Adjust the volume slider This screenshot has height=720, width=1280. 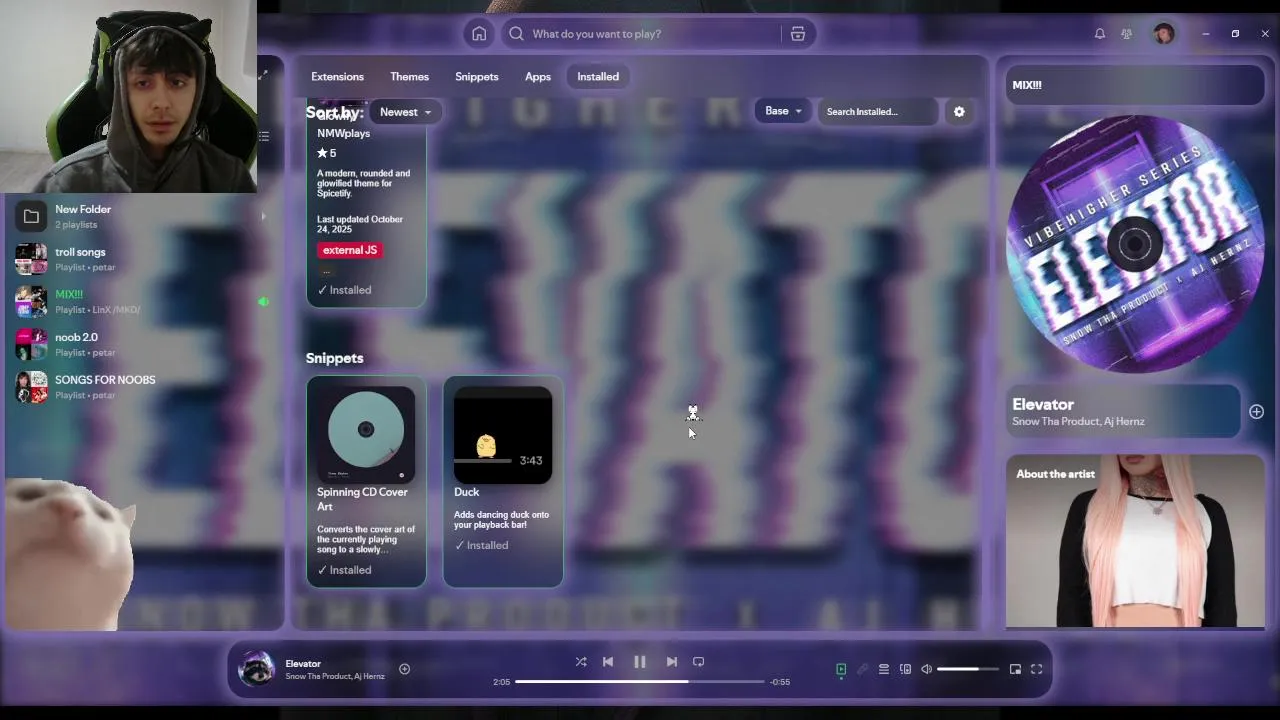click(x=968, y=669)
